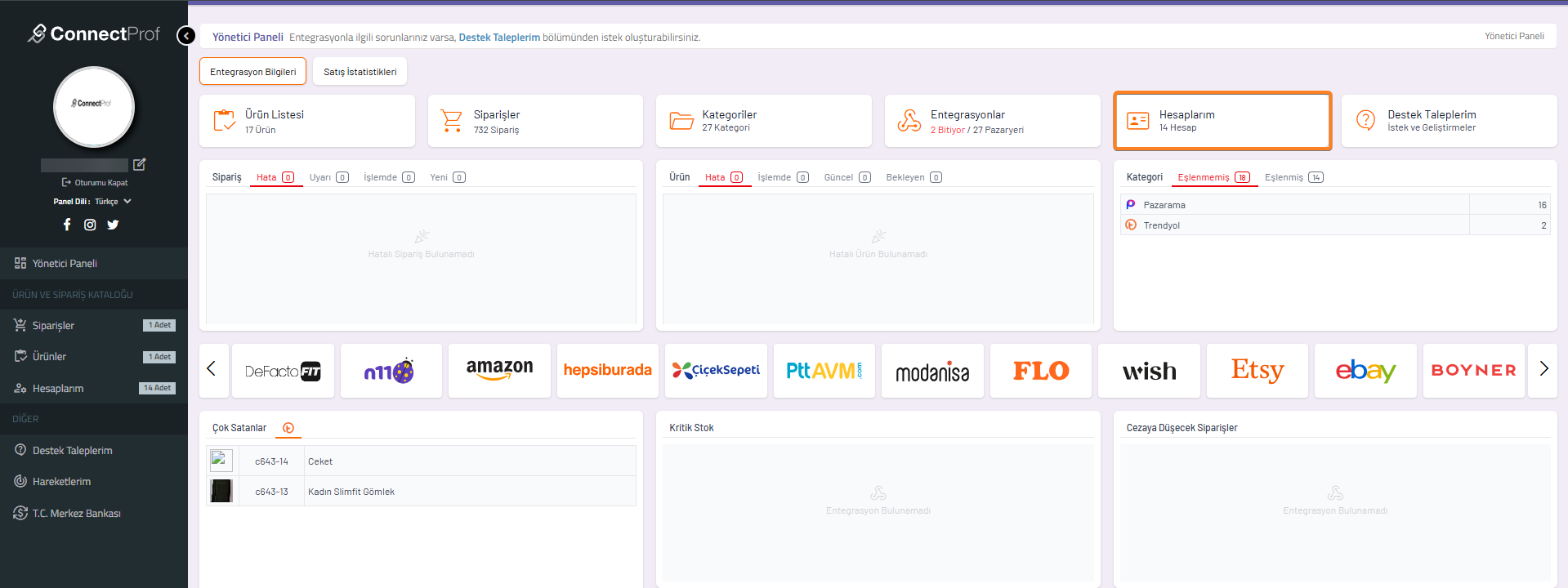The height and width of the screenshot is (588, 1568).
Task: Select the Satış İstatistikleri tab
Action: coord(360,72)
